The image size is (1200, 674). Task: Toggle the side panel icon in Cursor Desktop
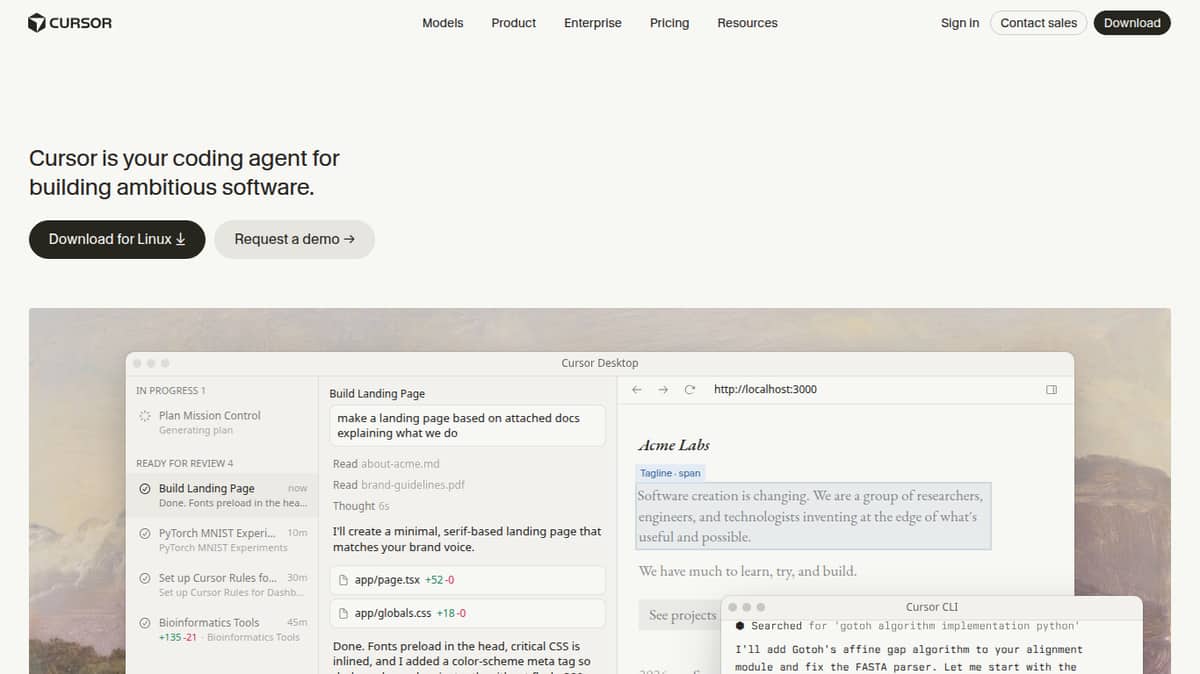tap(1051, 389)
